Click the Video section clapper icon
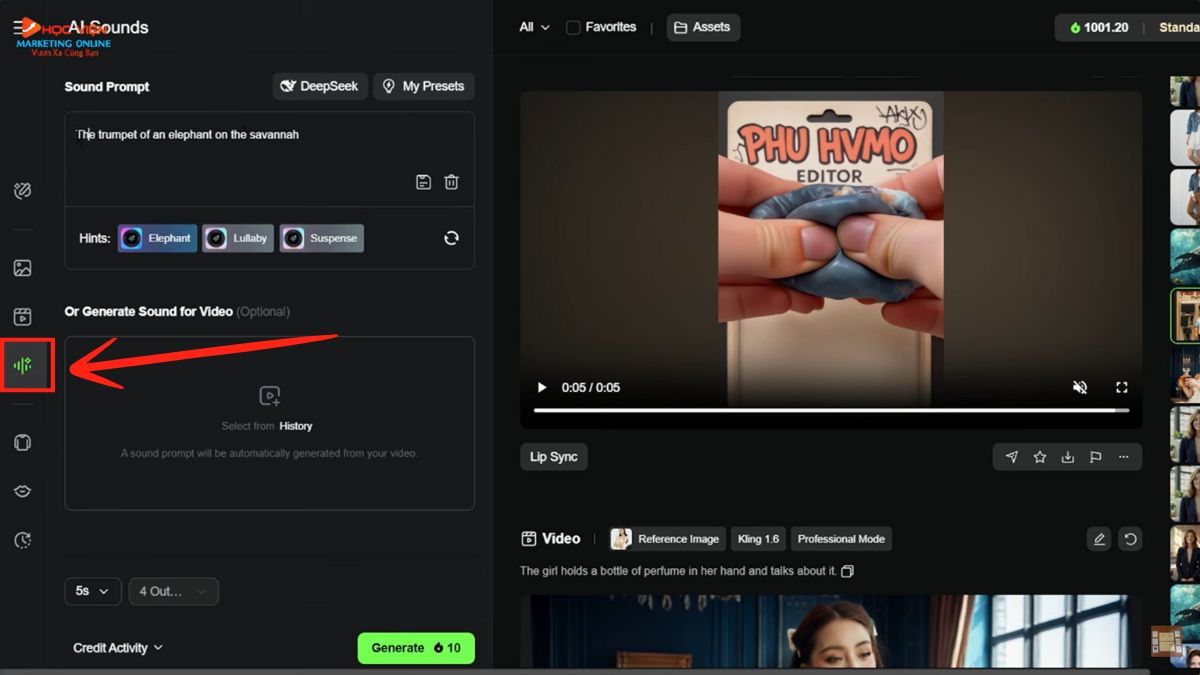 point(529,539)
